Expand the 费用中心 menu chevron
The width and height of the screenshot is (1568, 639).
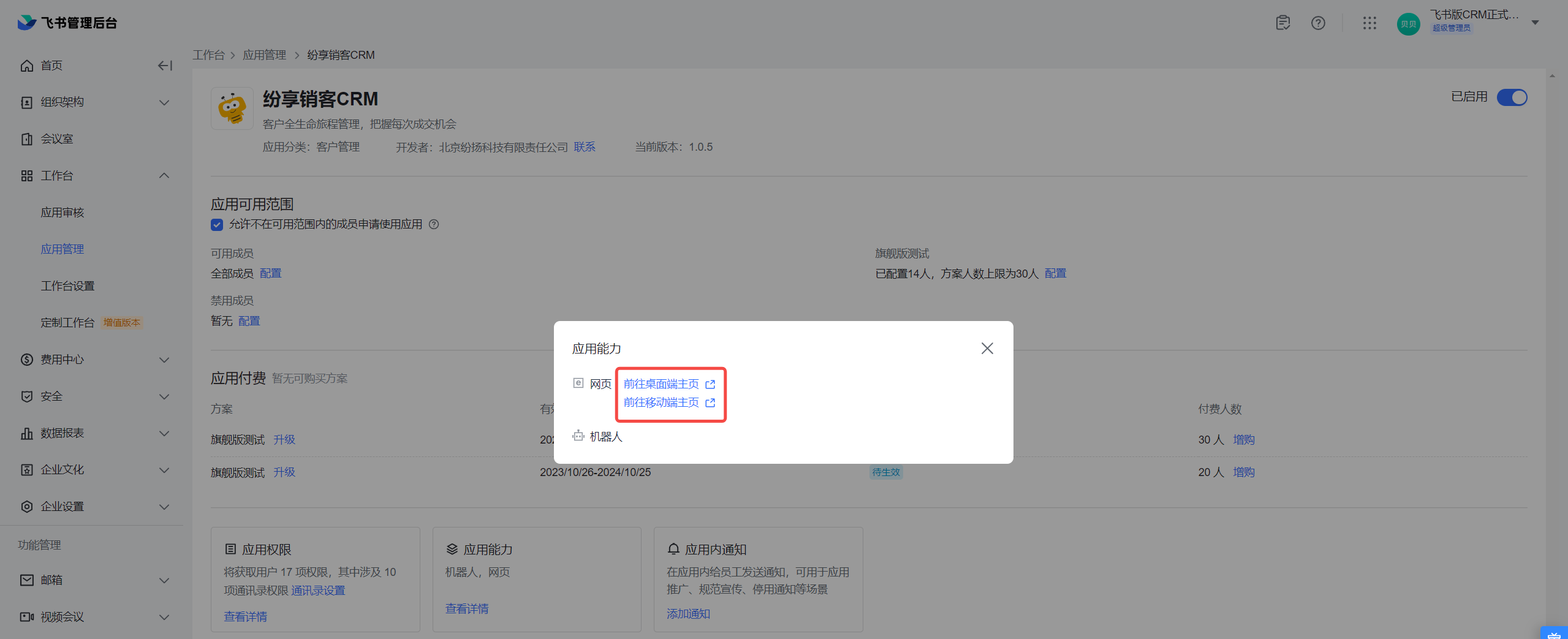coord(164,360)
